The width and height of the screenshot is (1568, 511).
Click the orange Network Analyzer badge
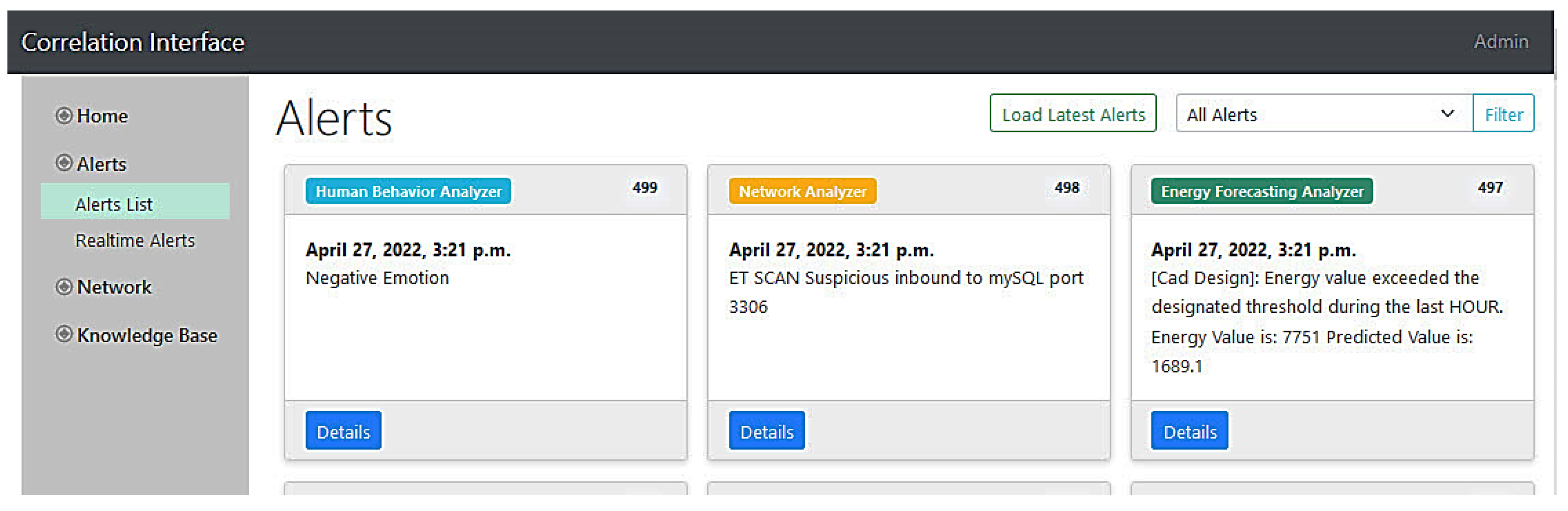coord(802,191)
